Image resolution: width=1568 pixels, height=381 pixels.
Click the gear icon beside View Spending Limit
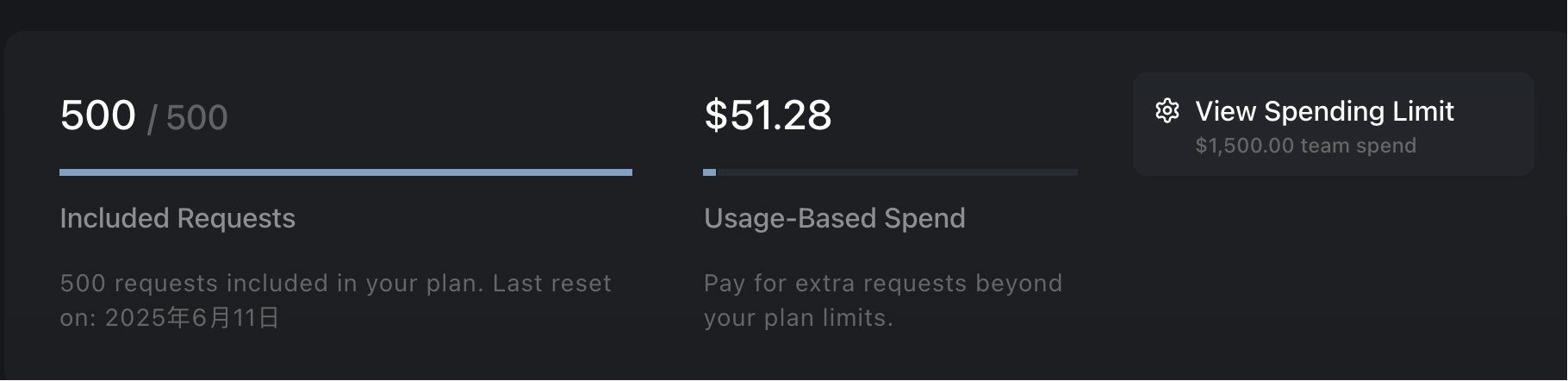[x=1167, y=111]
